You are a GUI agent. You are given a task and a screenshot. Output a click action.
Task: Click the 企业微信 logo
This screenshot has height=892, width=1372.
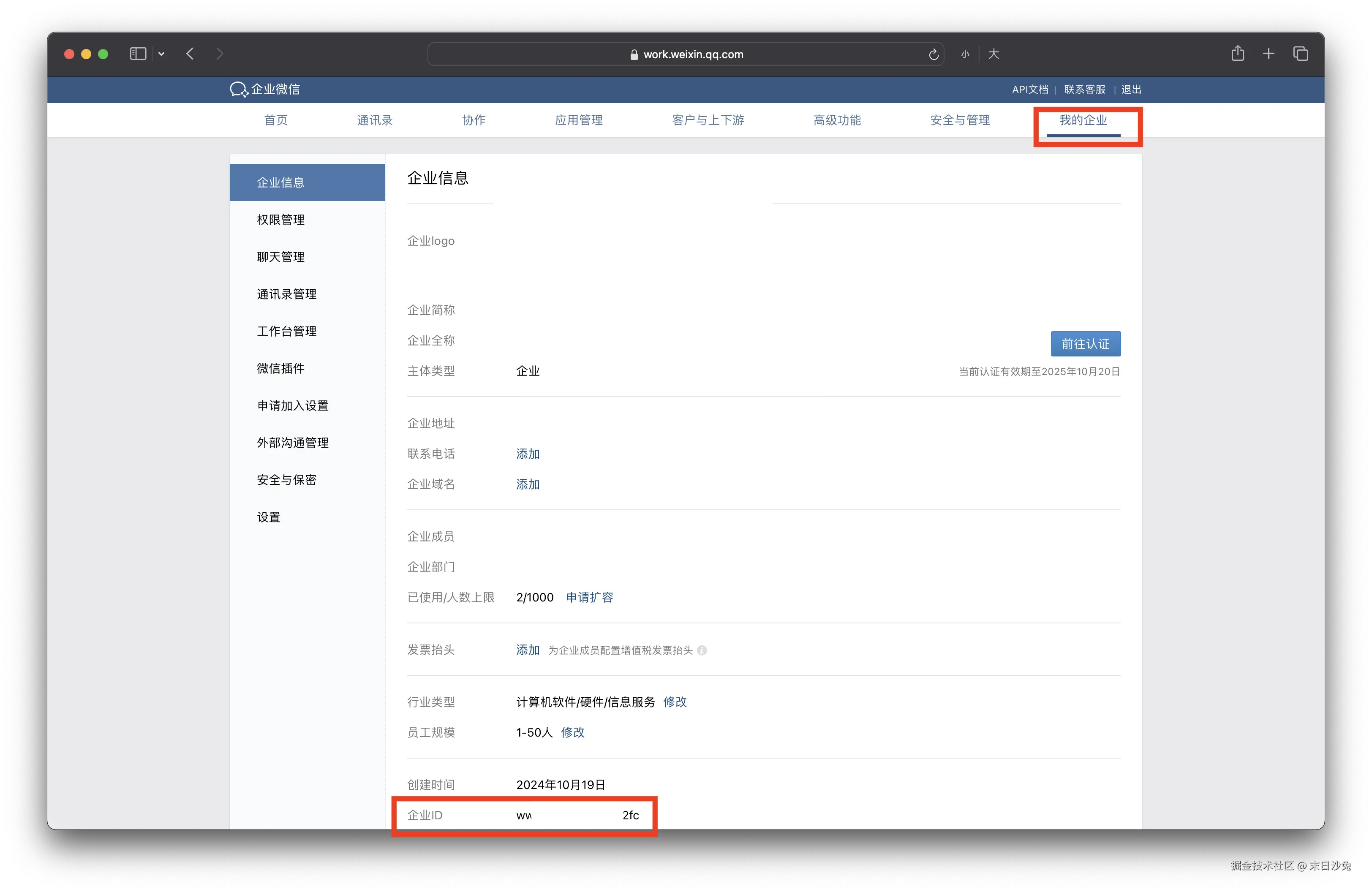click(264, 89)
